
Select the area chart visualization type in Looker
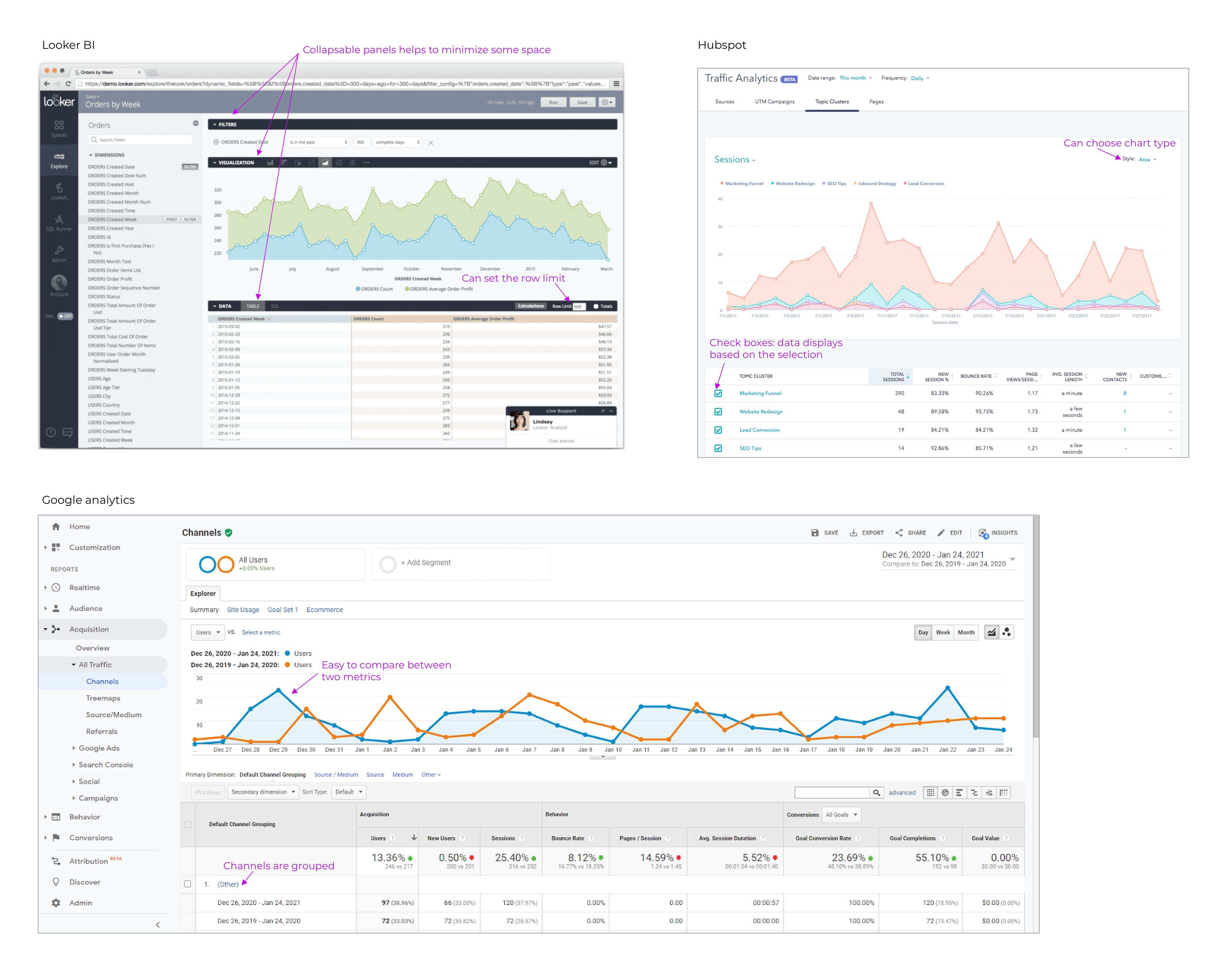point(325,162)
